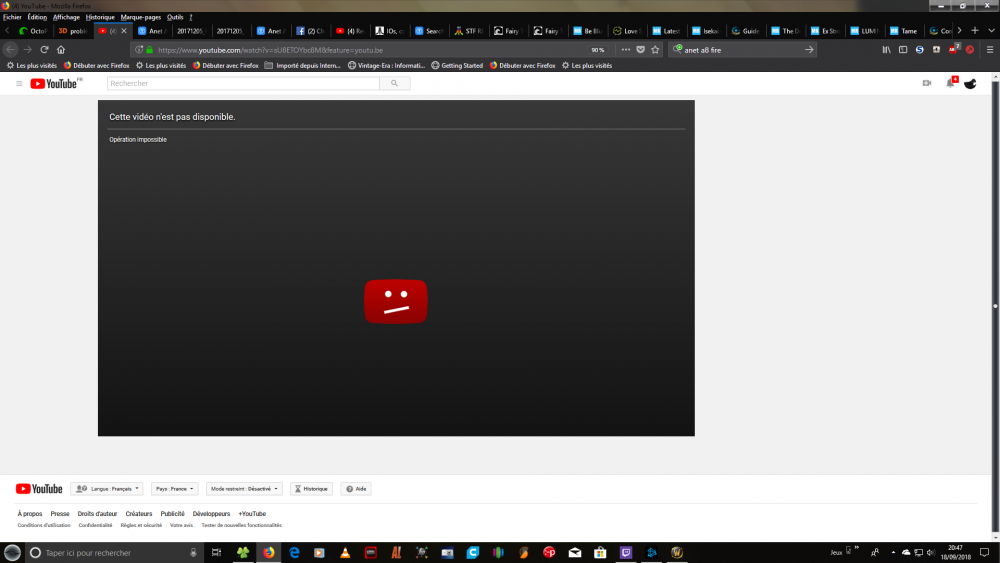Open the upload video camera icon
The width and height of the screenshot is (1000, 563).
click(x=927, y=83)
